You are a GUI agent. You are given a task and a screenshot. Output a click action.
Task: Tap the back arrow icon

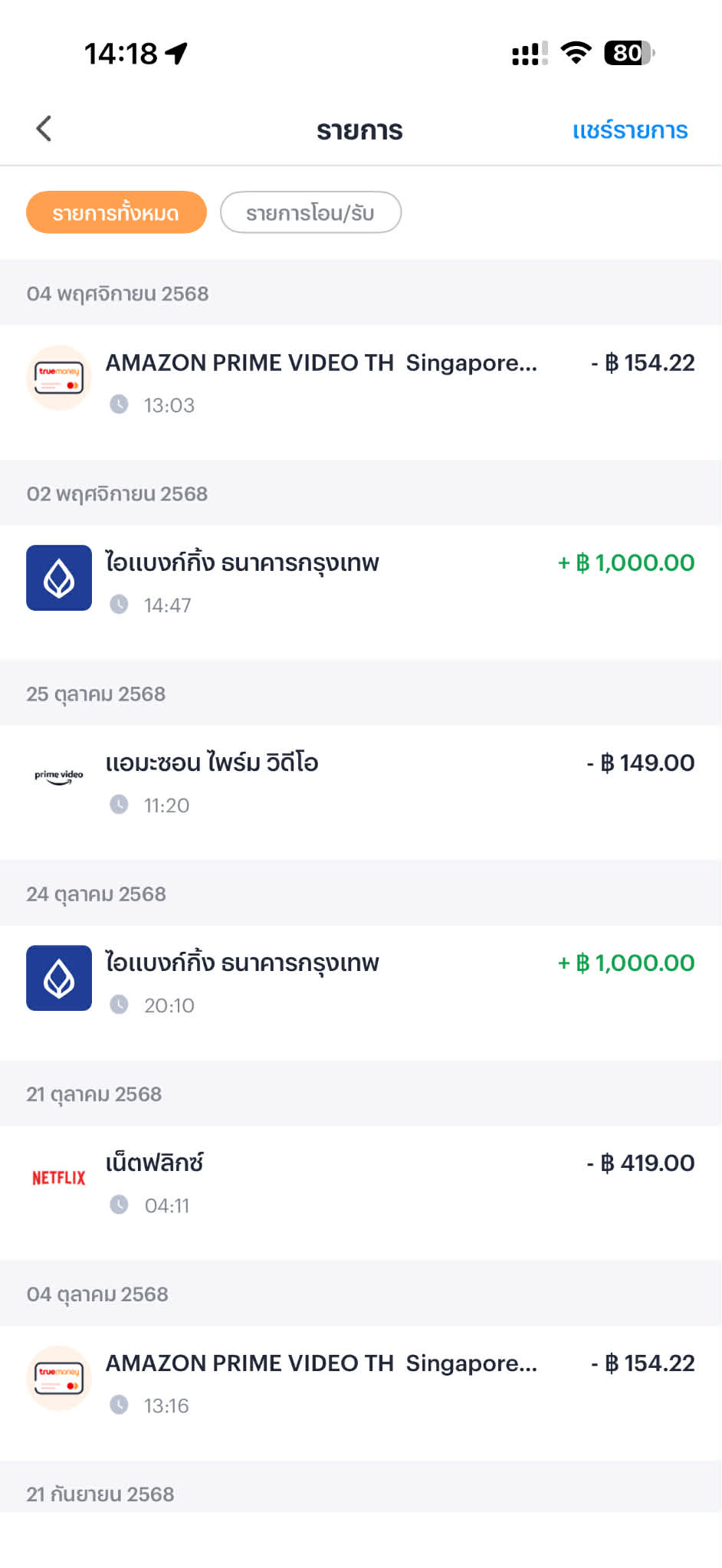44,129
